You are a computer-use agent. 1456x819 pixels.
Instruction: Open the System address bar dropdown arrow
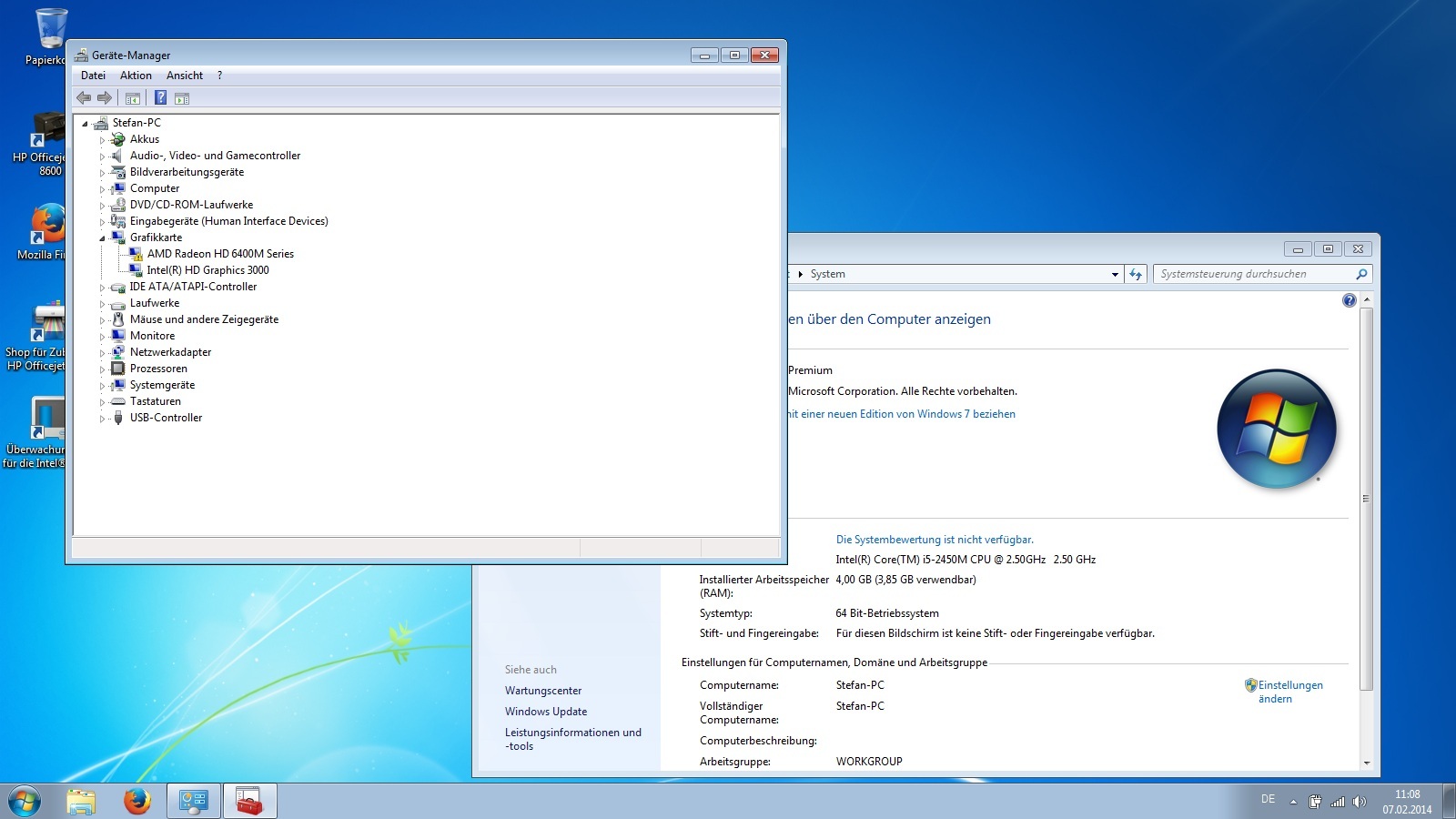(1115, 274)
